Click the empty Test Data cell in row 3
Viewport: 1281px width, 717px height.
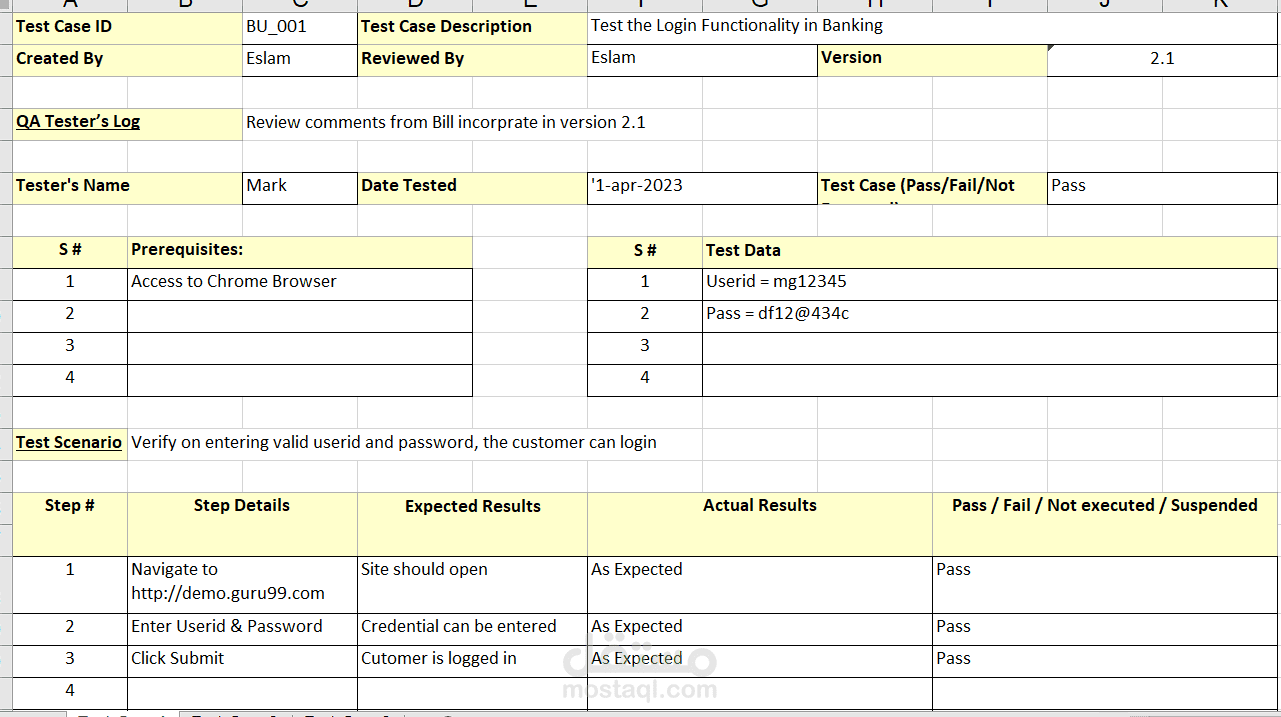coord(990,348)
